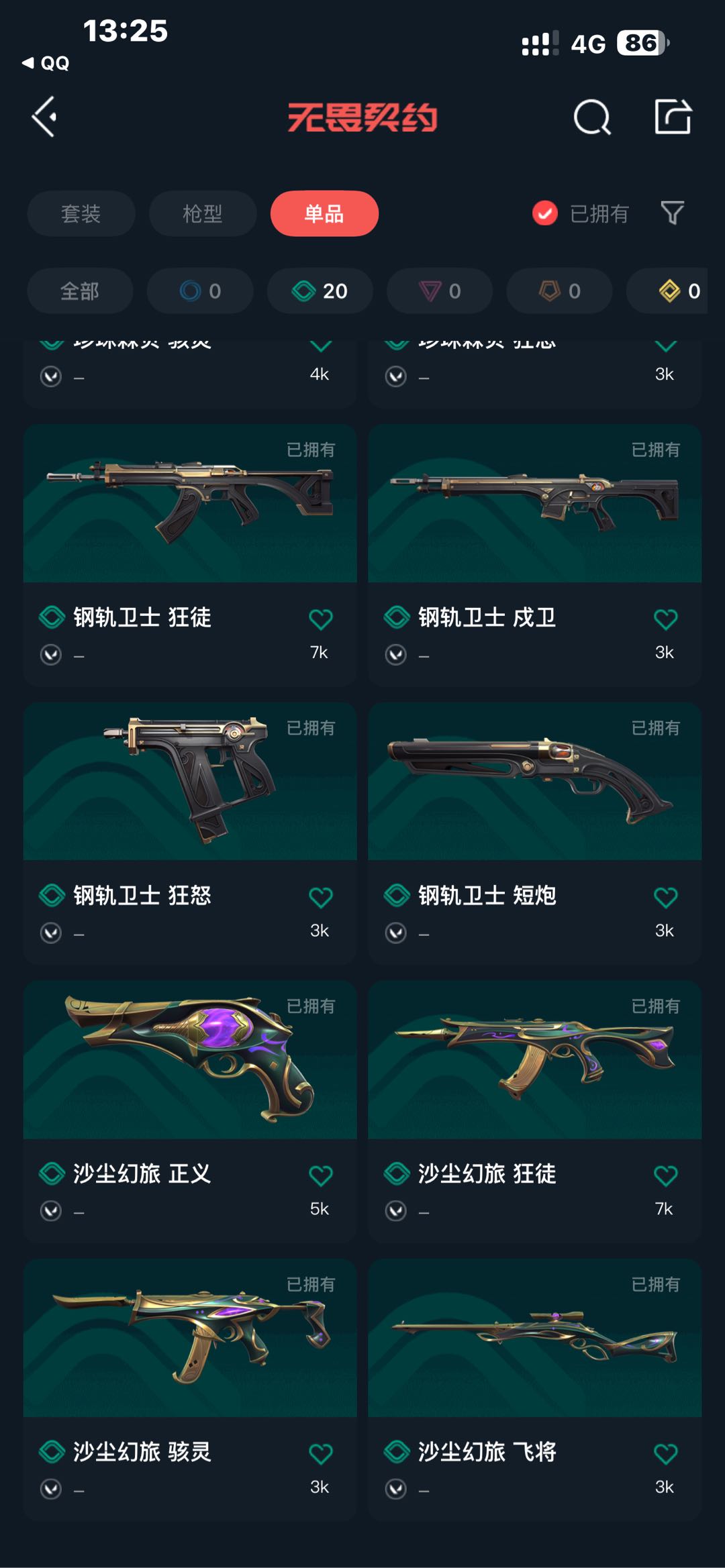Select the 全部 filter button
The width and height of the screenshot is (725, 1568).
80,291
